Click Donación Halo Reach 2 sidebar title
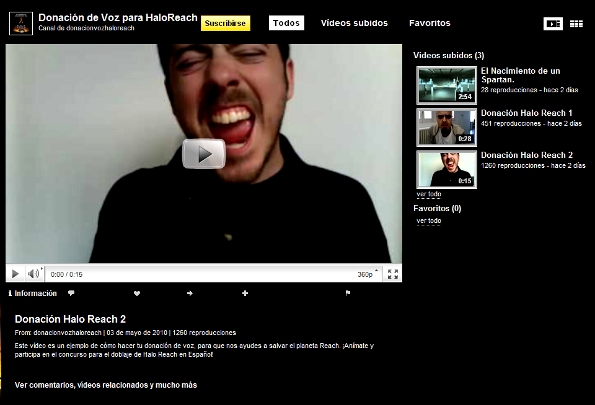Screen dimensions: 595x405 point(527,155)
